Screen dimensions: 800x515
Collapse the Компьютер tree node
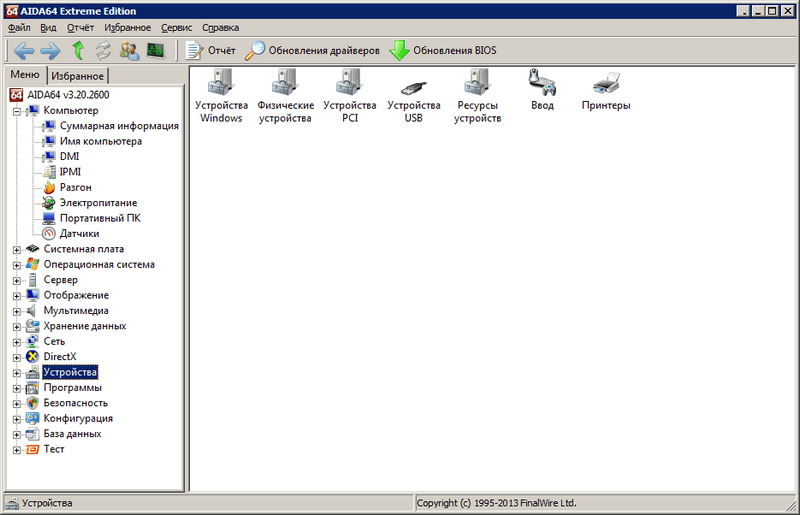(x=17, y=110)
